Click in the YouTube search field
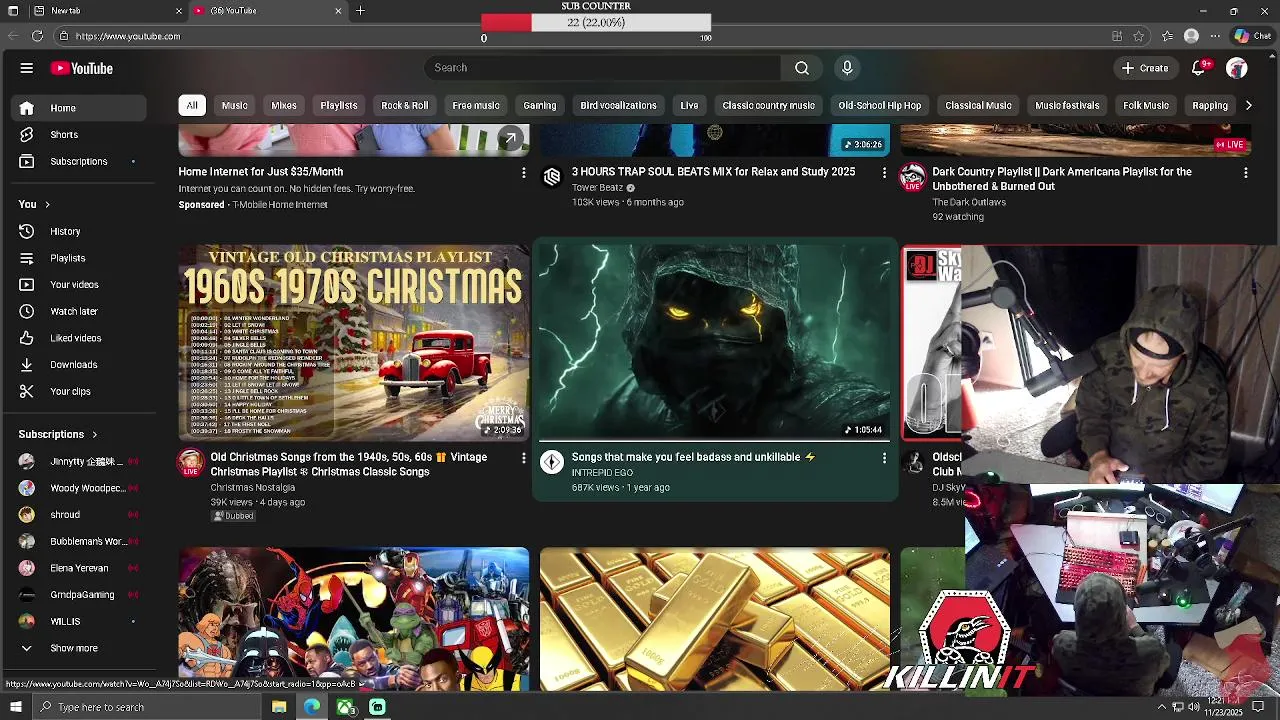1280x720 pixels. coord(601,68)
